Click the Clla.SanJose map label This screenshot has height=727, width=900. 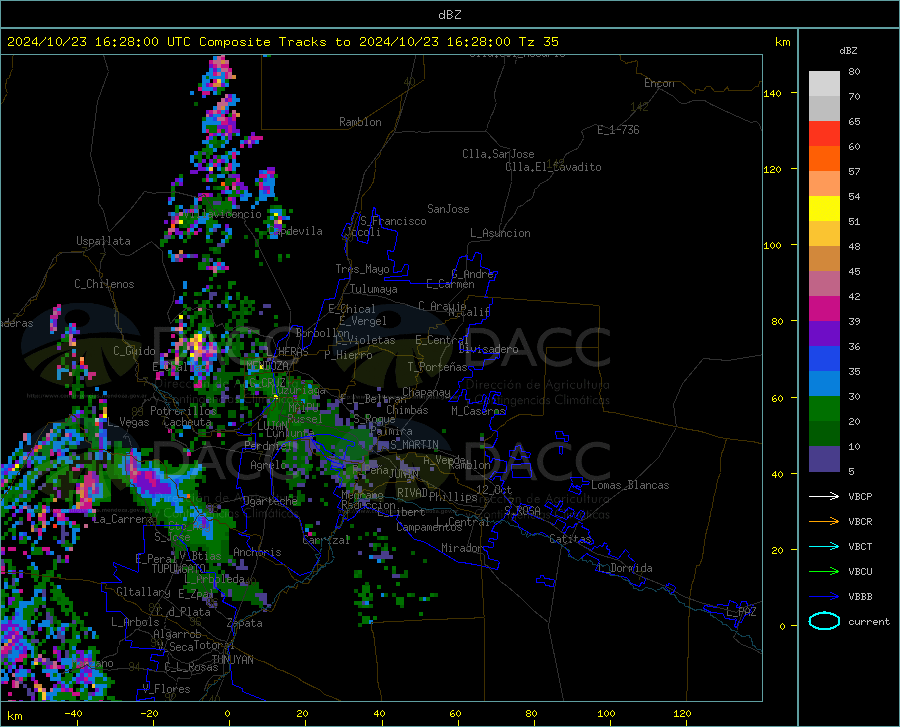coord(498,154)
